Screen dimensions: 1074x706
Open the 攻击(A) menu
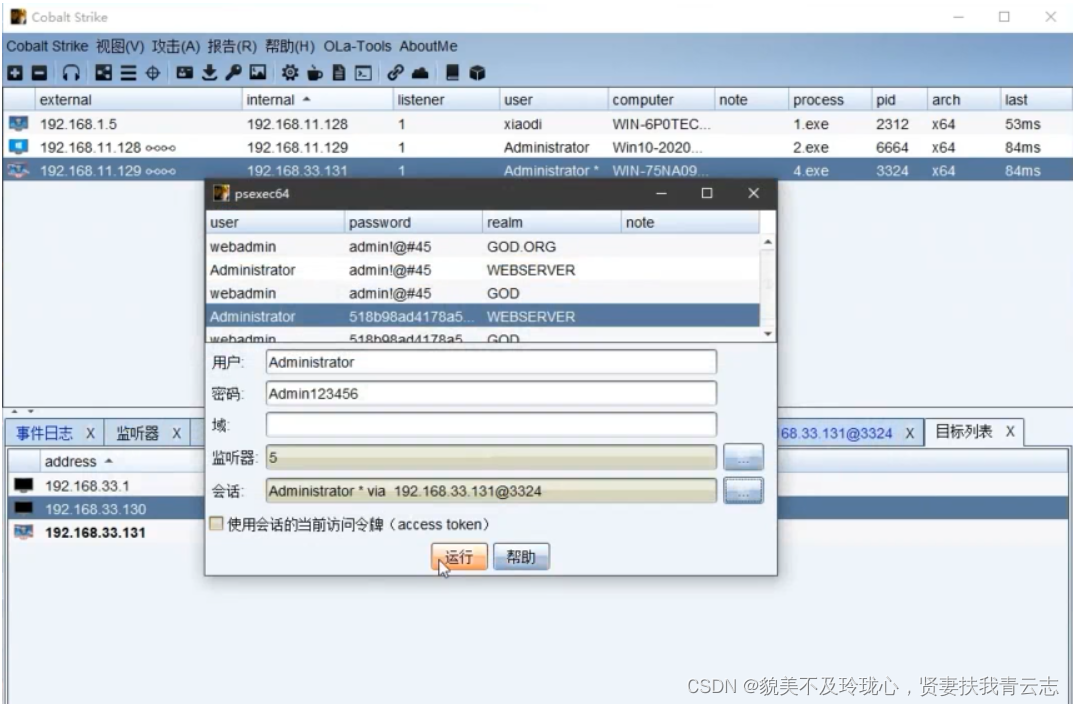[x=176, y=46]
